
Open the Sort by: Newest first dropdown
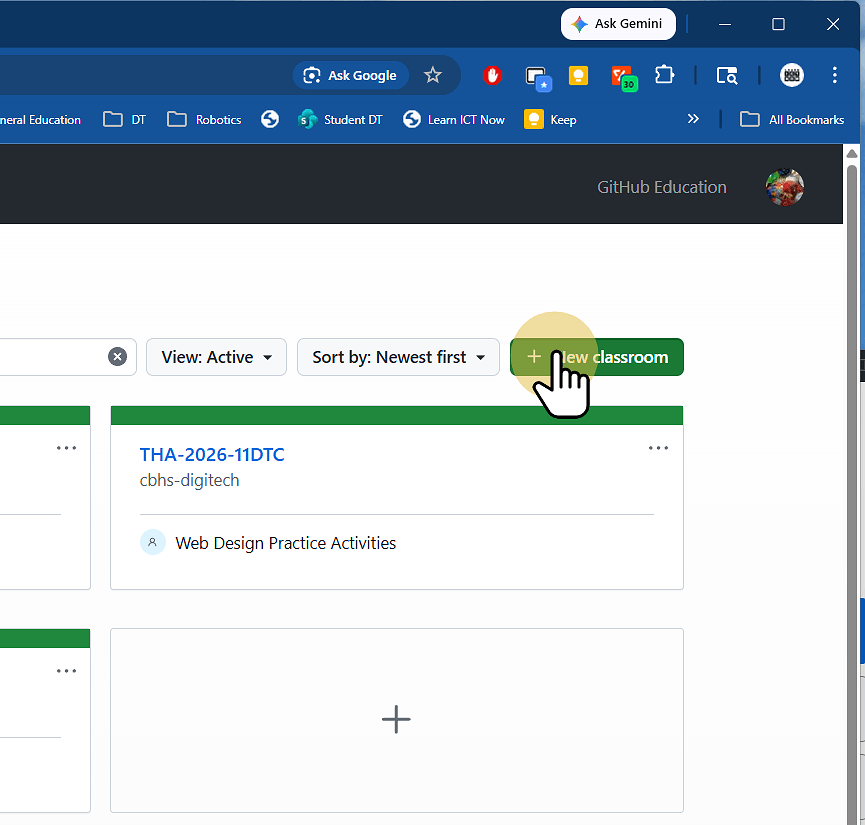(397, 357)
